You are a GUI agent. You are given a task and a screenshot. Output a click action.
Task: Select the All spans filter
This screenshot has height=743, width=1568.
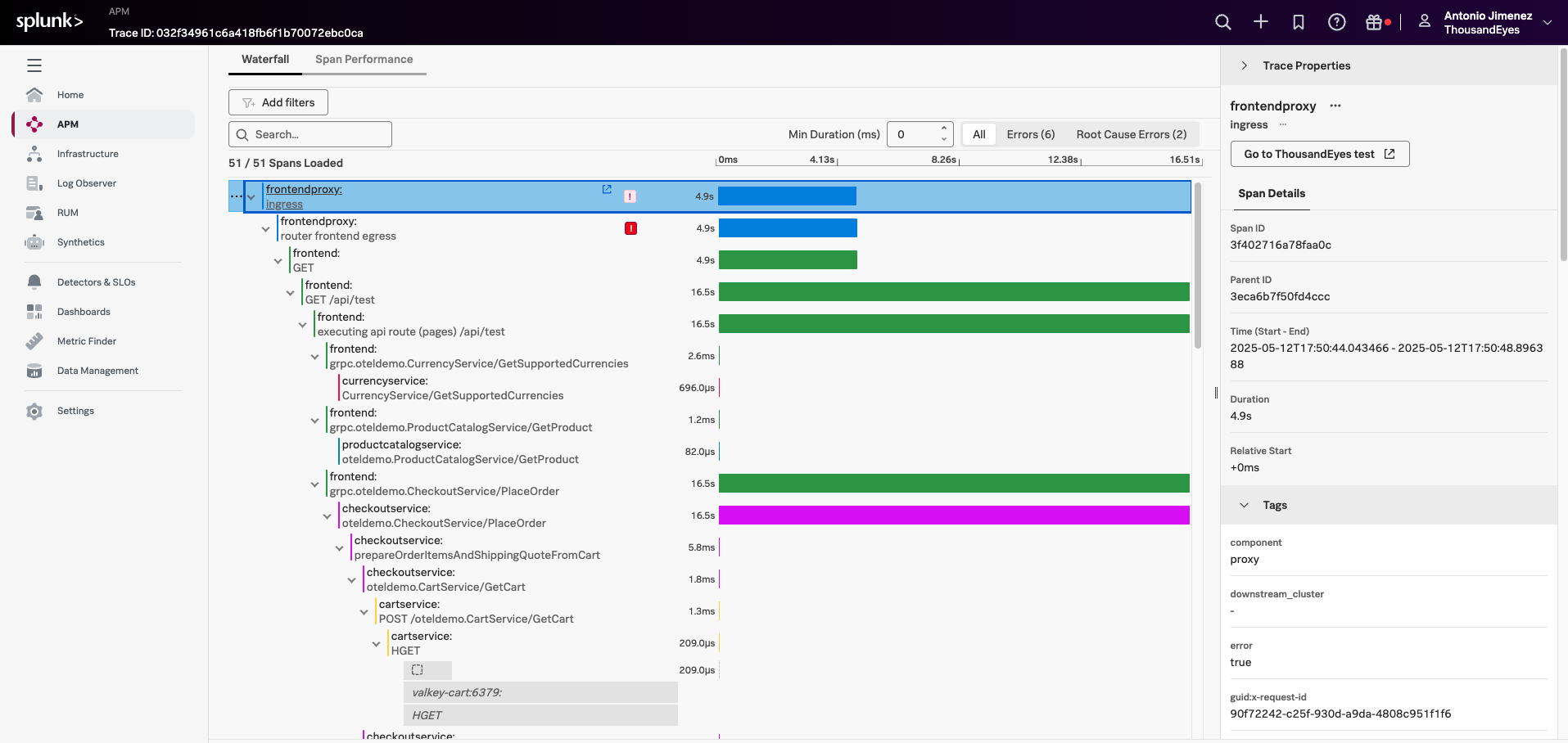point(978,134)
